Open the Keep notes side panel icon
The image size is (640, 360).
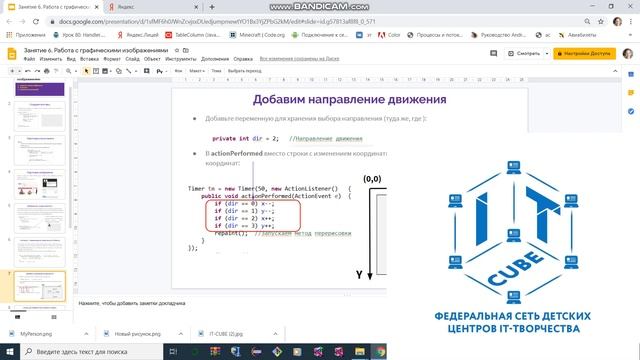tap(631, 93)
